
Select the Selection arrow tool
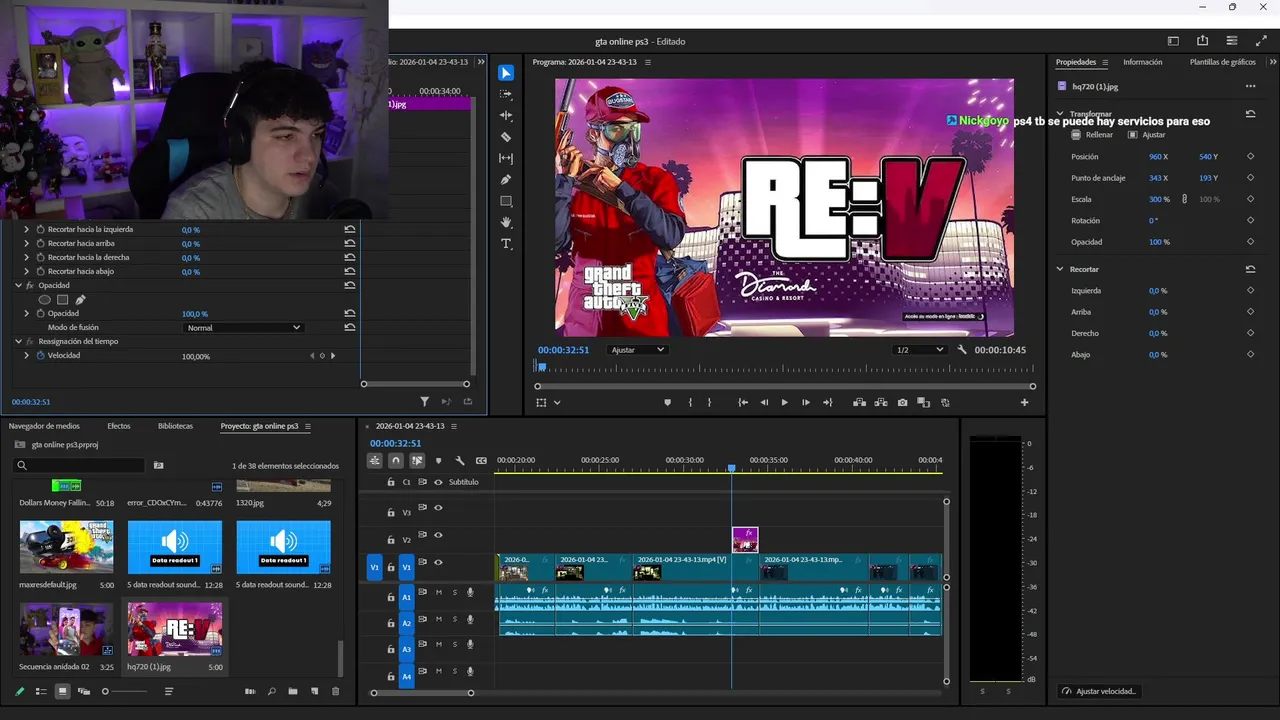tap(506, 73)
